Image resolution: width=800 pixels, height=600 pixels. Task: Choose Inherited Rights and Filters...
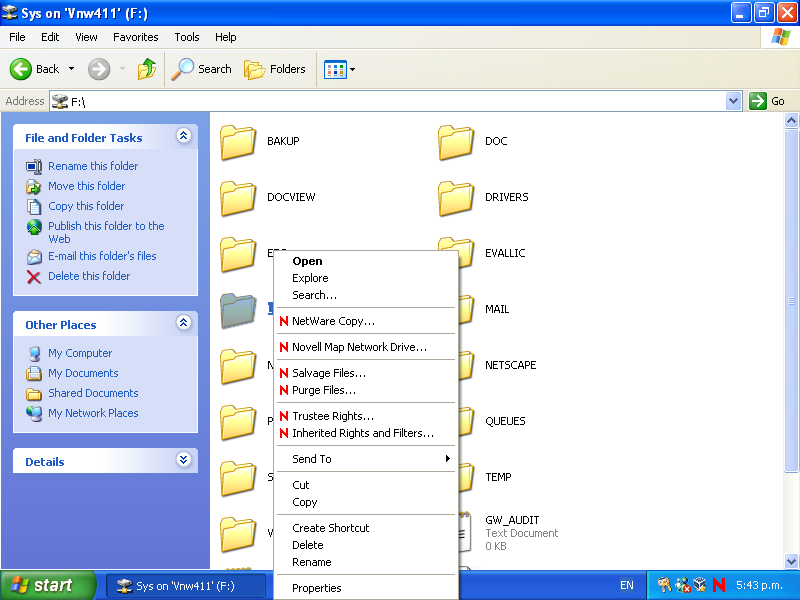pos(365,433)
